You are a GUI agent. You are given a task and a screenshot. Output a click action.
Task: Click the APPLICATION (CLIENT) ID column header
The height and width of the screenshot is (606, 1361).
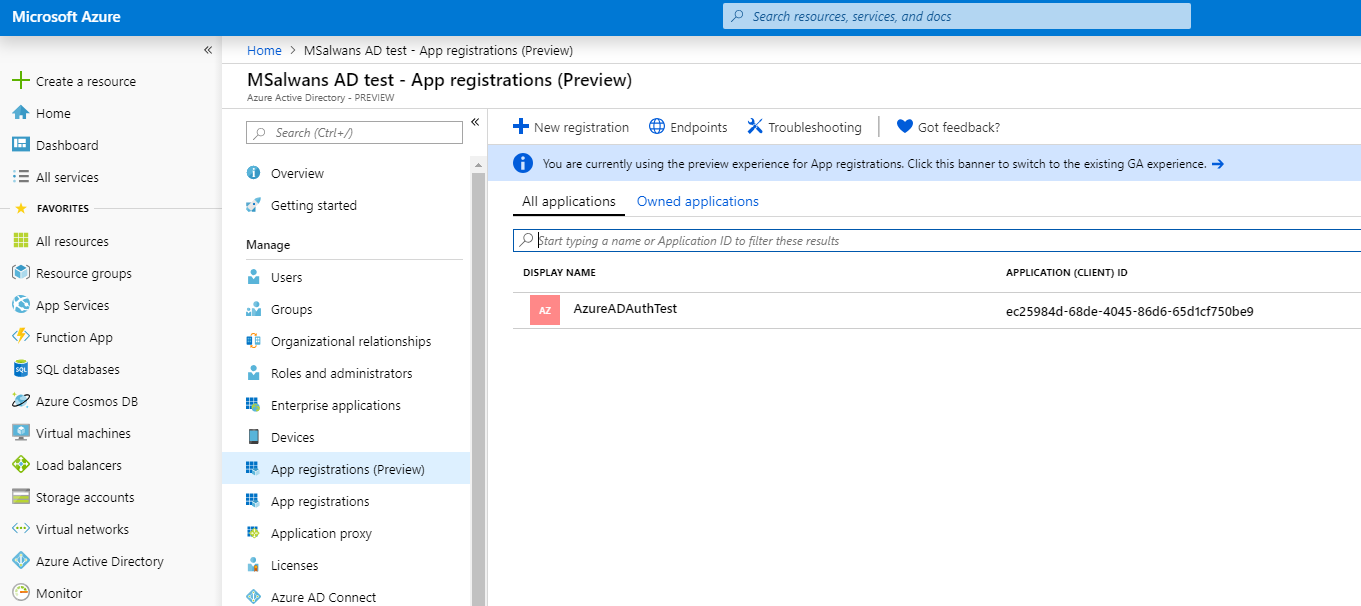coord(1067,272)
